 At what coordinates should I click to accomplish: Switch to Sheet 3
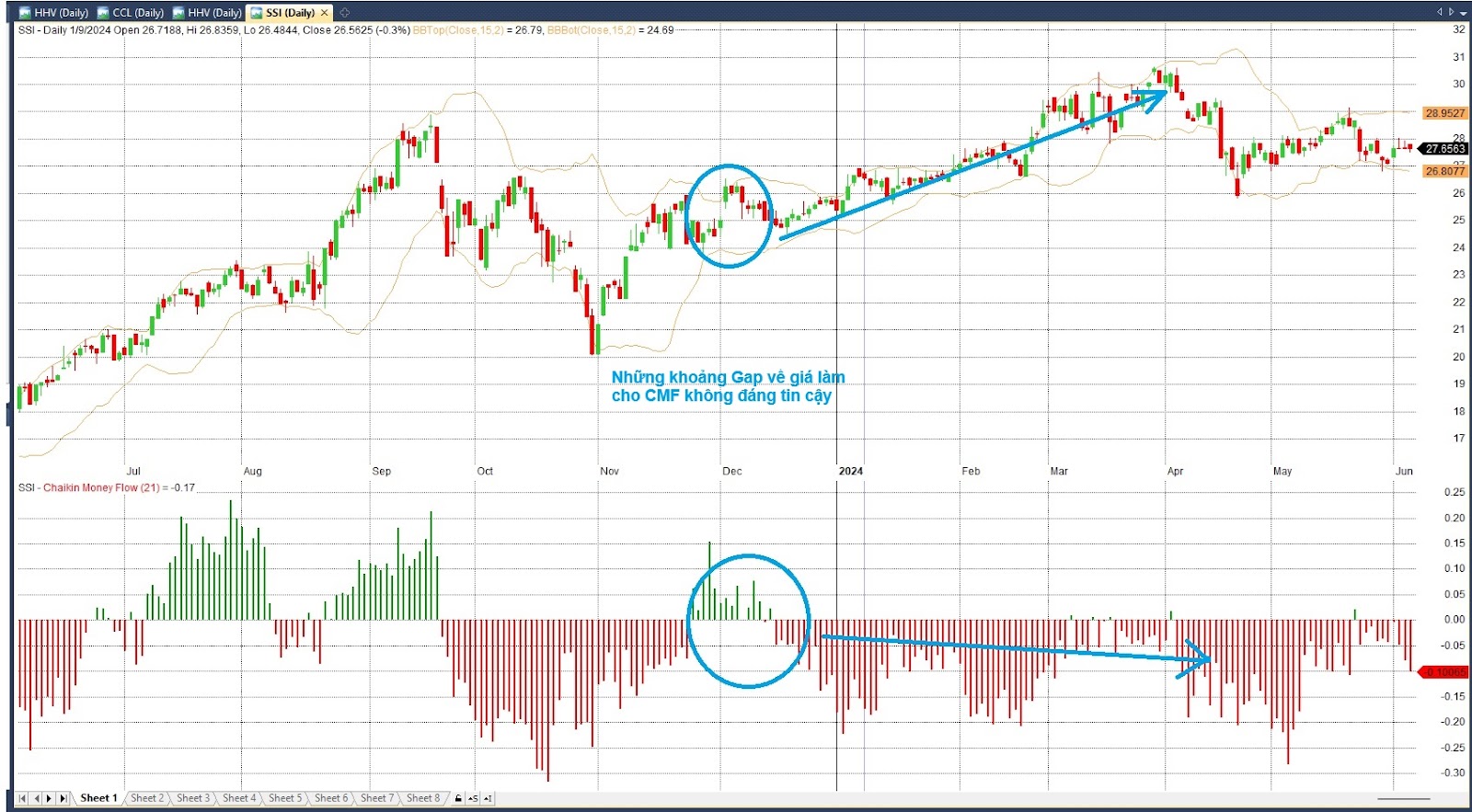point(193,798)
